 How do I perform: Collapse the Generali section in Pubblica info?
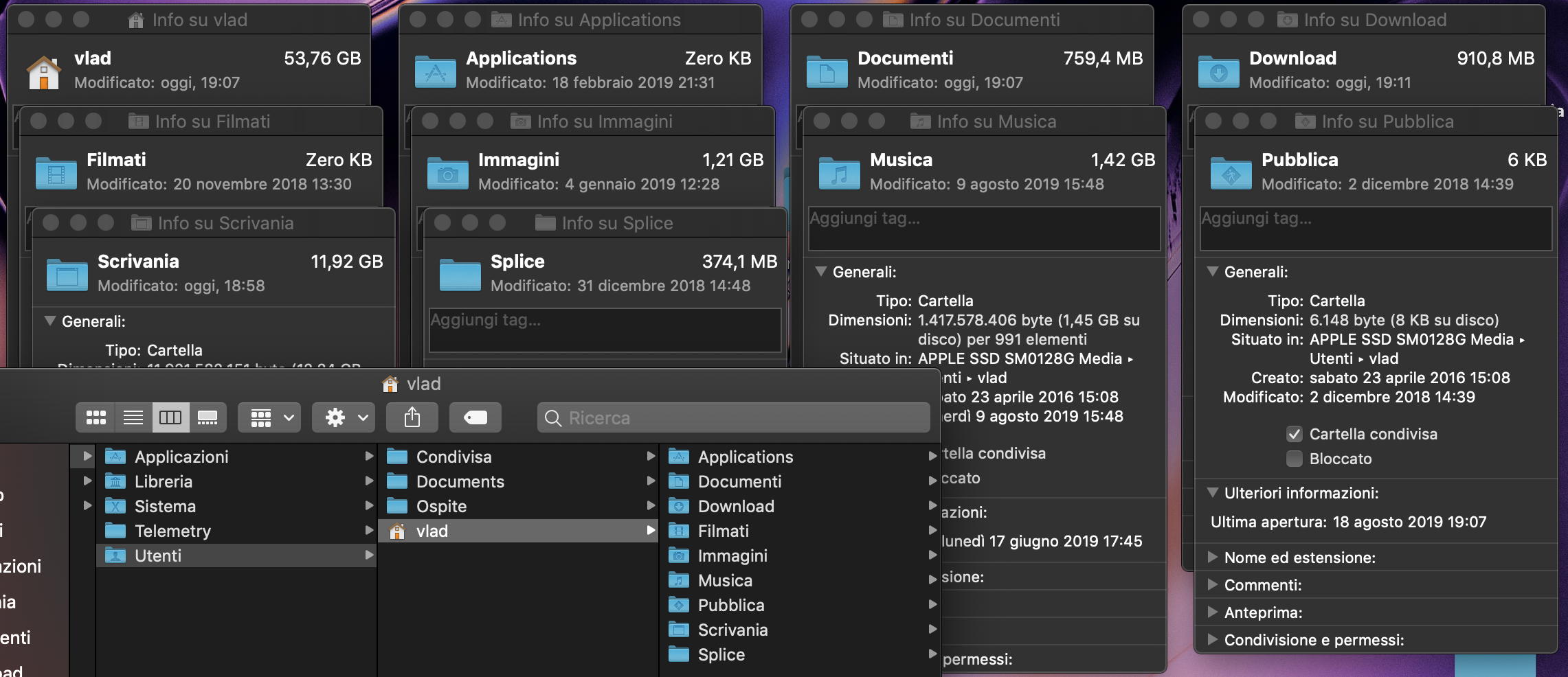1213,272
